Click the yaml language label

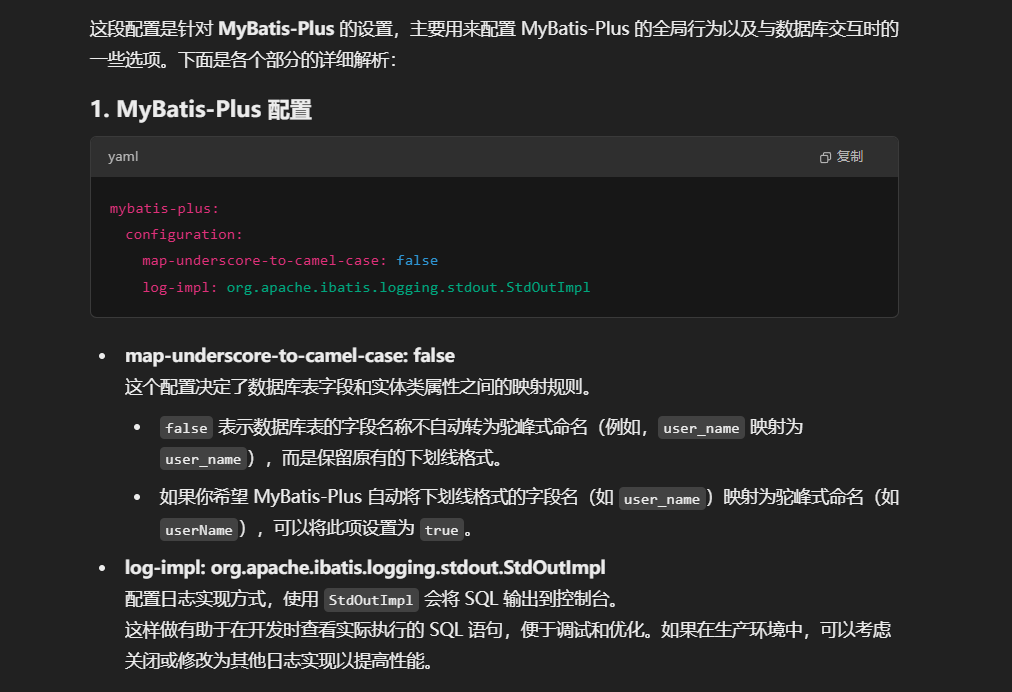(123, 157)
